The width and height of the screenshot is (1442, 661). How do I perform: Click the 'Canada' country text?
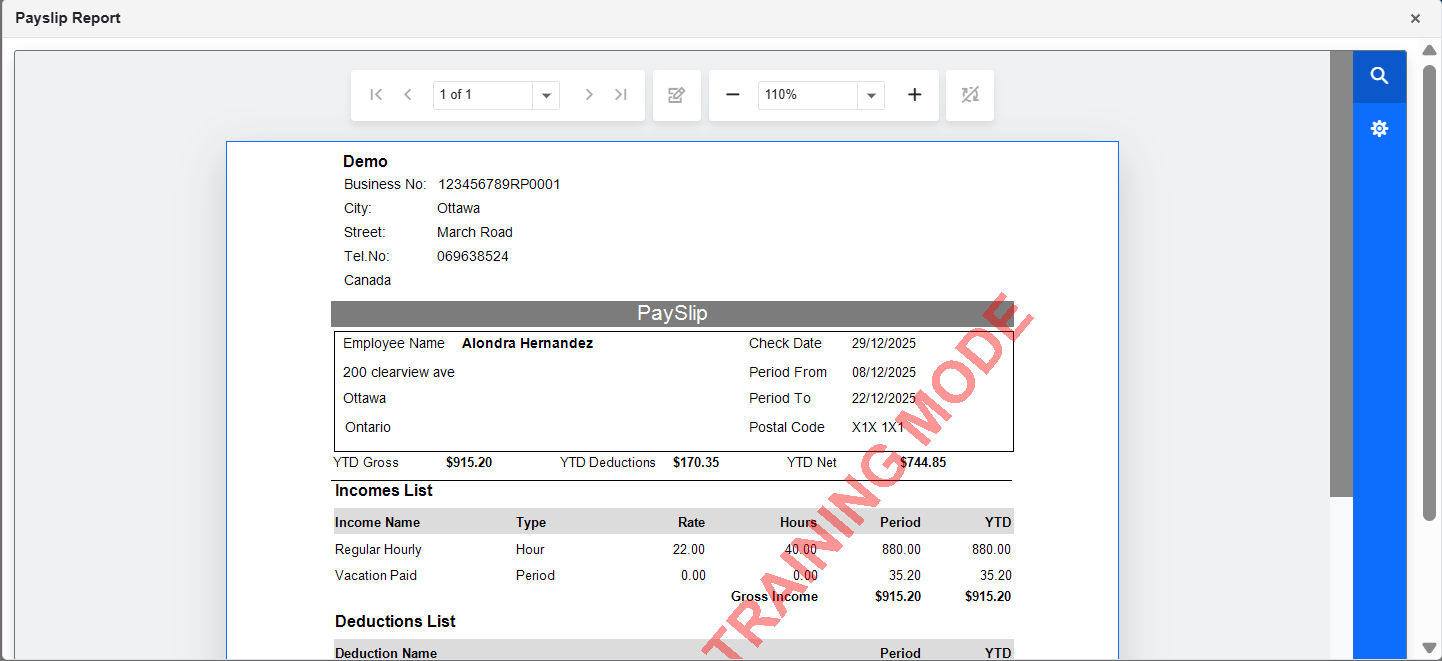pos(368,280)
